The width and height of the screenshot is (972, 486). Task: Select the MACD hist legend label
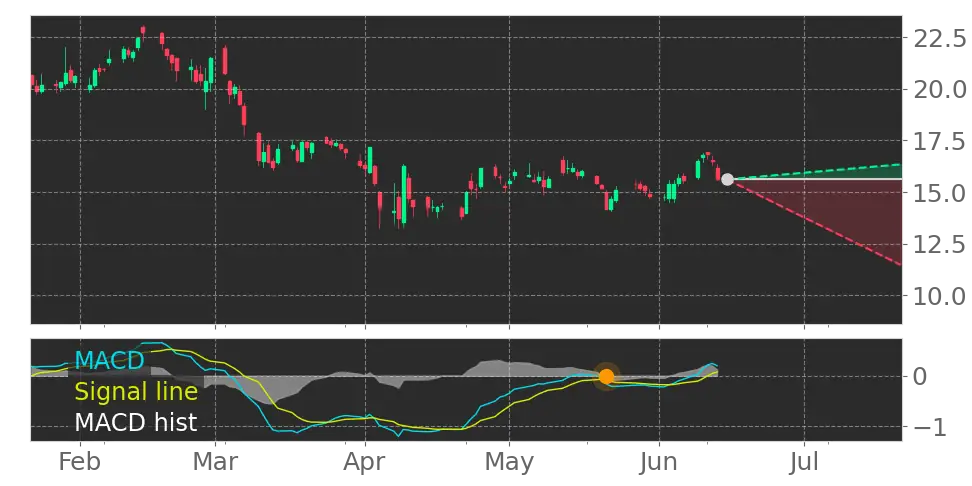coord(136,423)
